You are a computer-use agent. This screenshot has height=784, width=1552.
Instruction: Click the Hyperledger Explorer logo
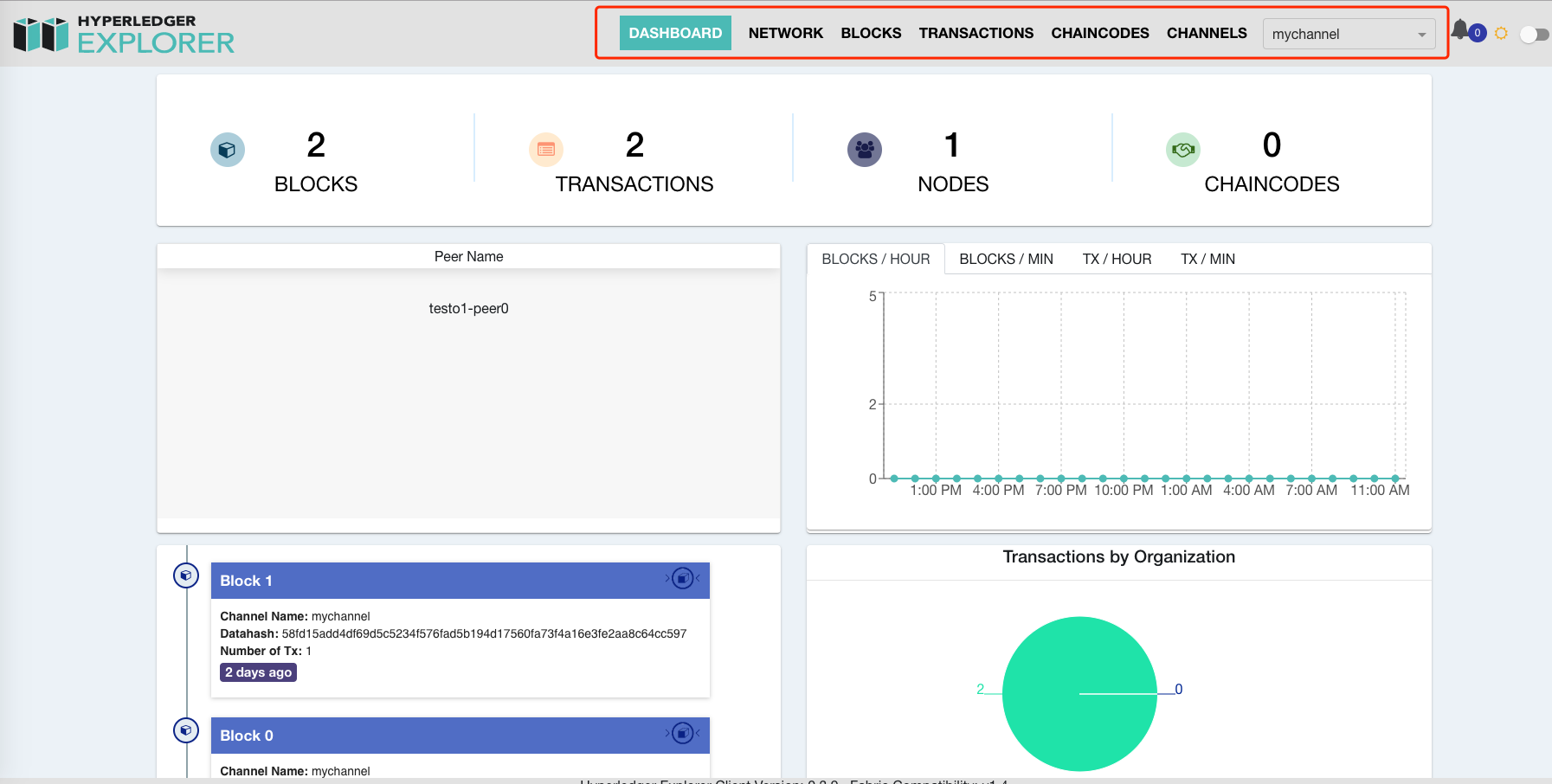[x=125, y=34]
